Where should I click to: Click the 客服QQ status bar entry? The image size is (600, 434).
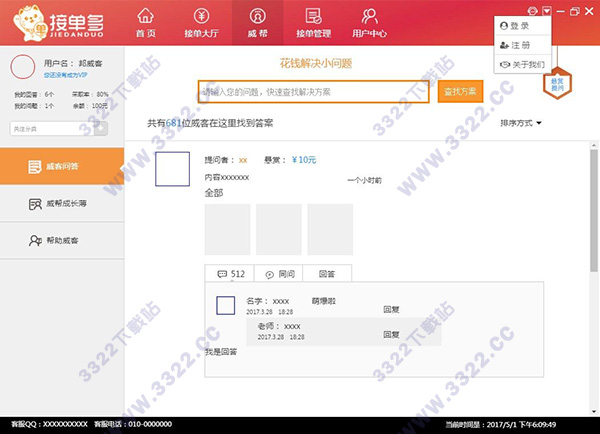pos(49,424)
